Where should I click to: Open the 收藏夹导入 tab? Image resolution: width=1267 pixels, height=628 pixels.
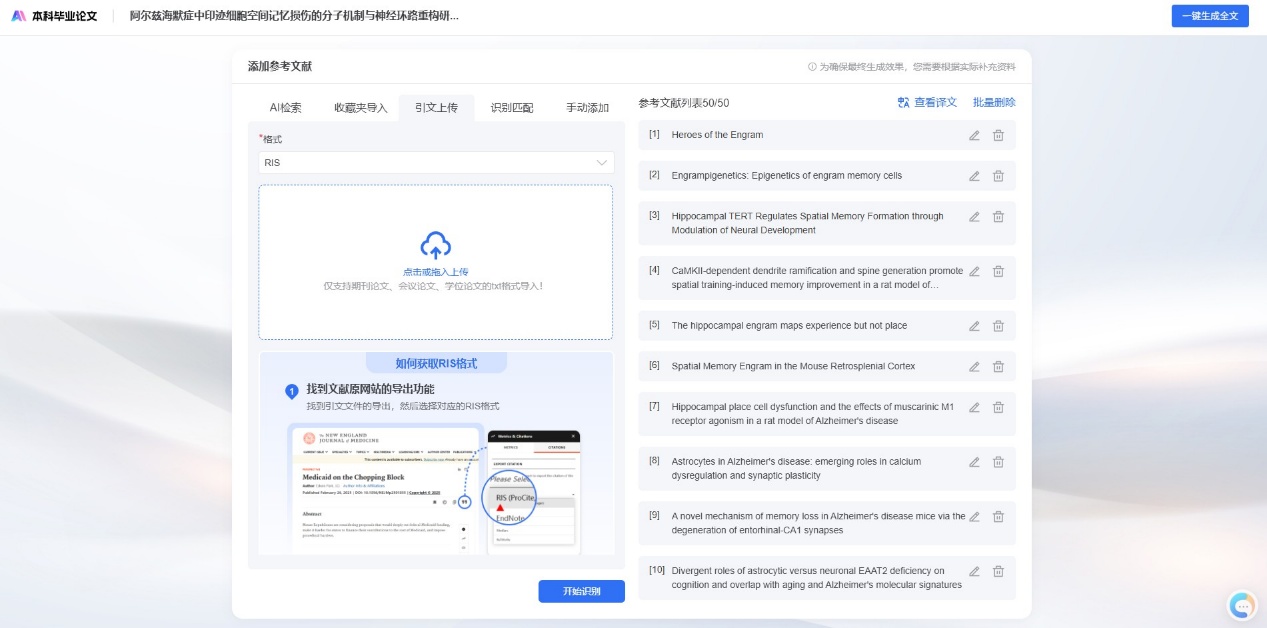point(360,108)
